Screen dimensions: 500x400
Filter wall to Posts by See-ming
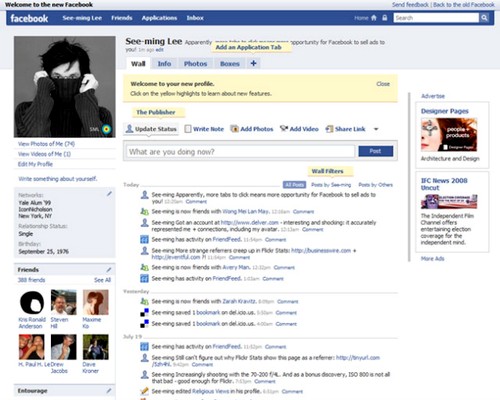(331, 185)
